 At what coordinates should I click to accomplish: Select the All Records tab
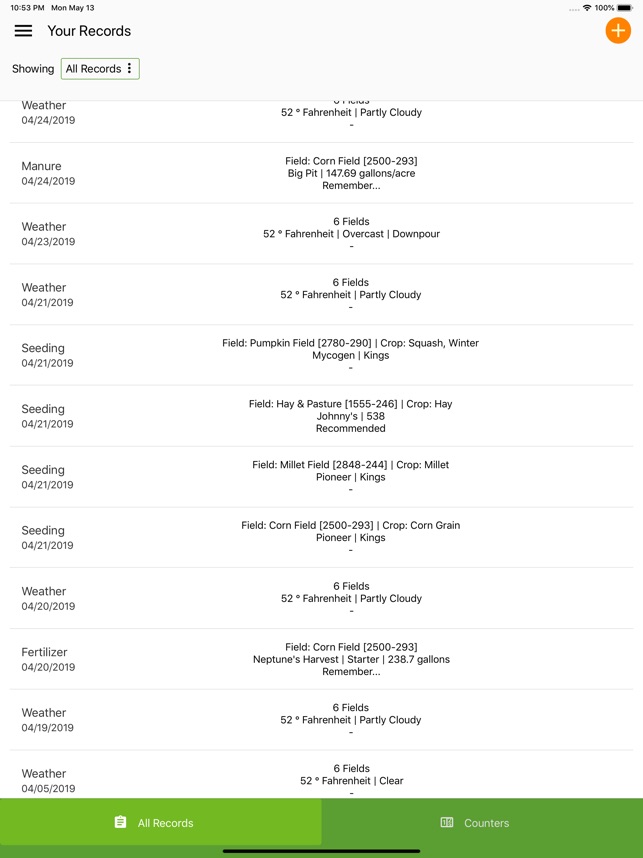160,823
